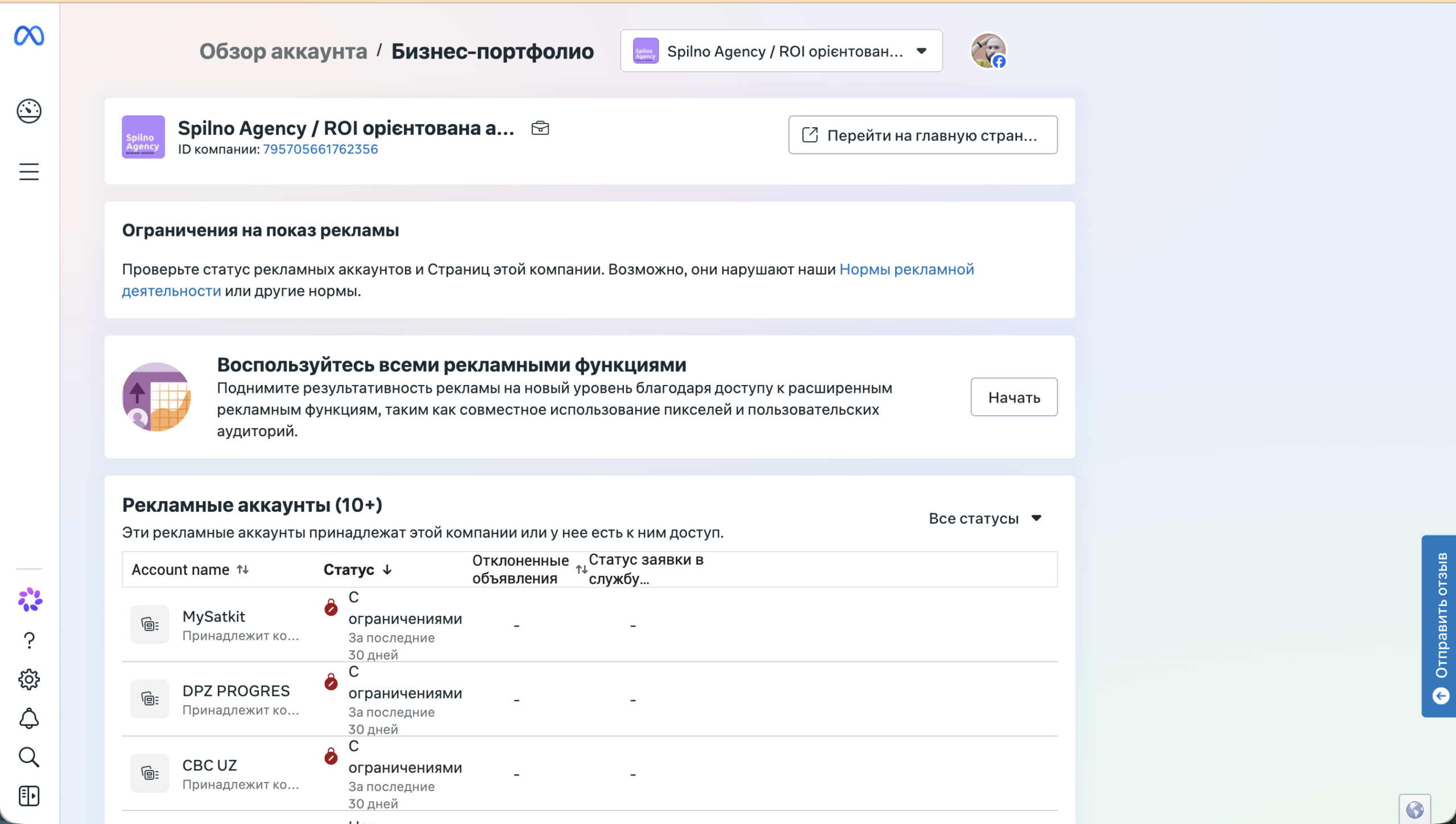Screen dimensions: 1456x824
Task: Click the advertising features illustration
Action: tap(156, 397)
